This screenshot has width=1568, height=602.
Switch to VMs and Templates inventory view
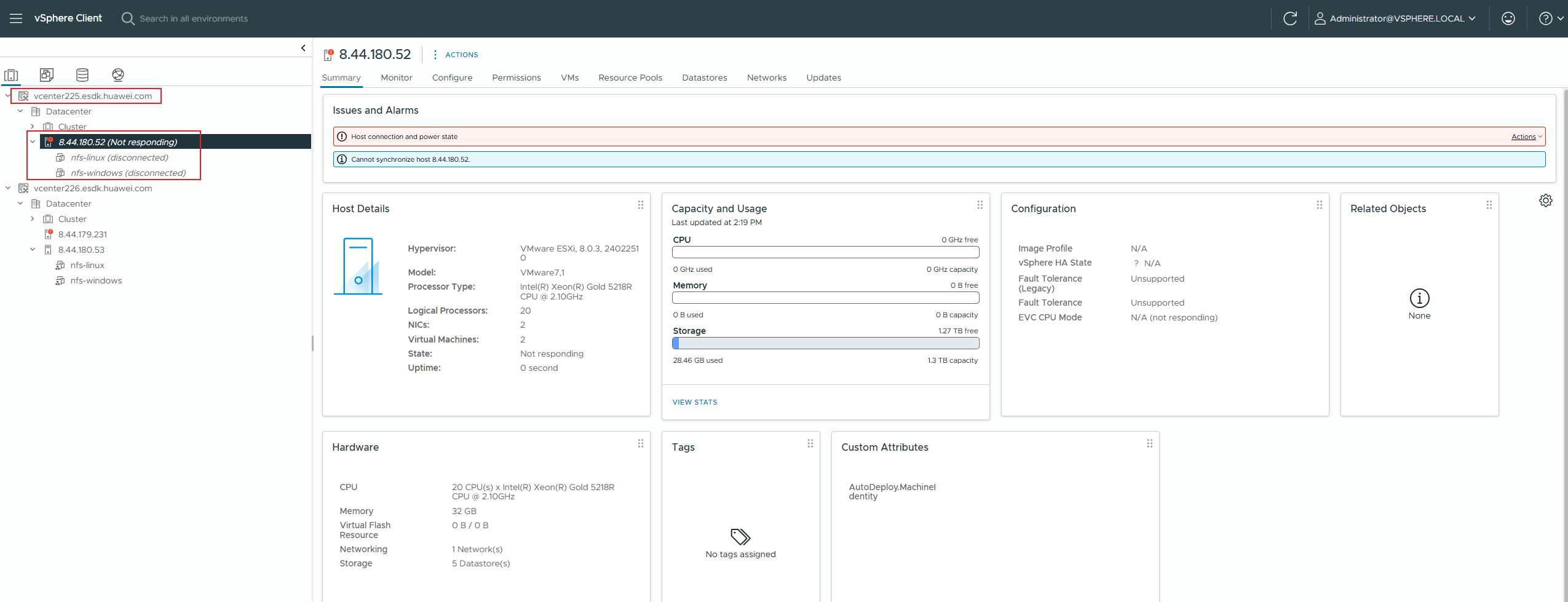pyautogui.click(x=47, y=75)
